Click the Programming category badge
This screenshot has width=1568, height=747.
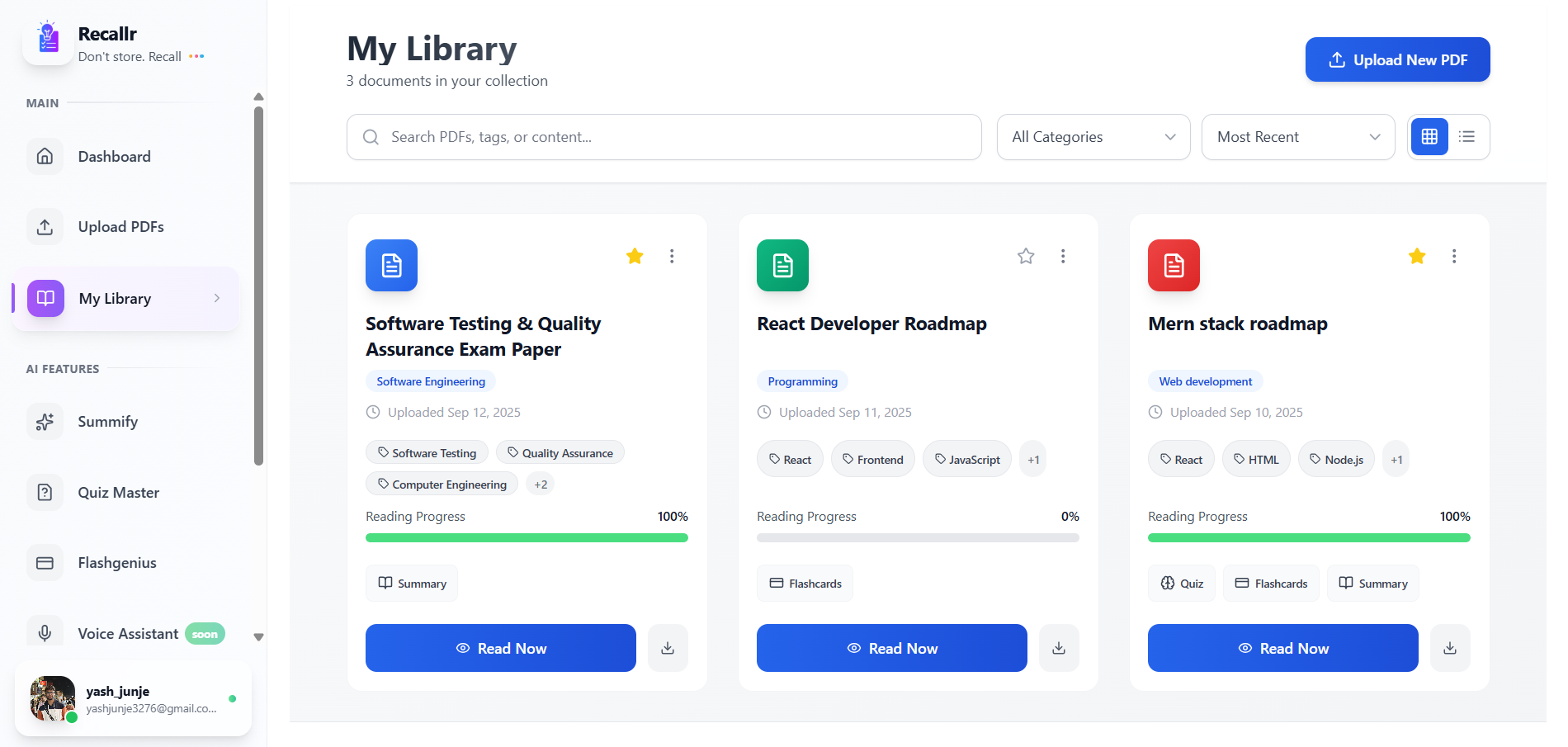pyautogui.click(x=802, y=381)
